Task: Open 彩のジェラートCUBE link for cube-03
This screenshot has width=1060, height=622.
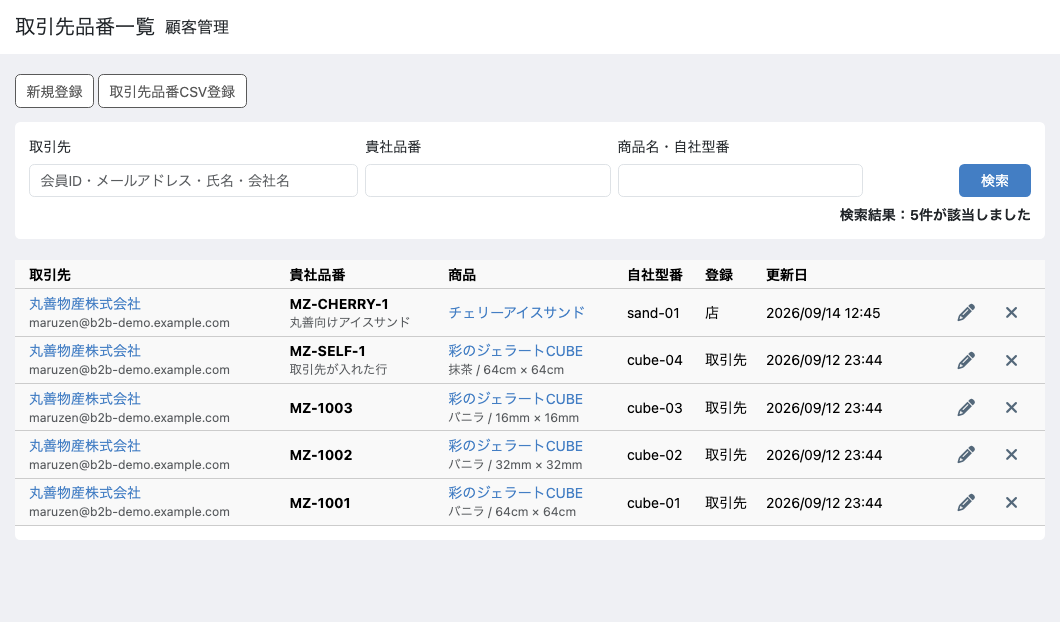Action: pyautogui.click(x=515, y=399)
